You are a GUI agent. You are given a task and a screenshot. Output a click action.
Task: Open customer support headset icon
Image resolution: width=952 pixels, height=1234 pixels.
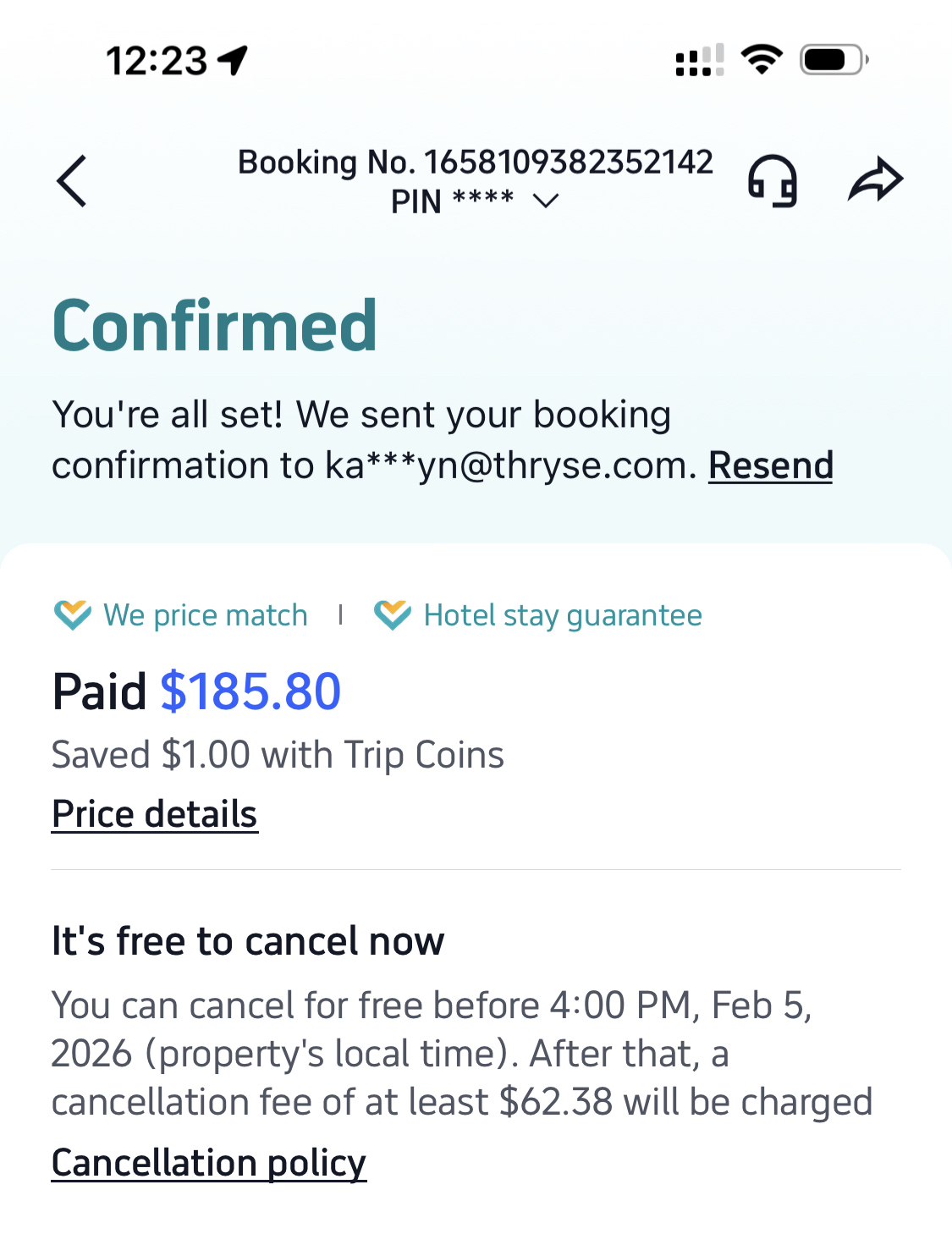[772, 180]
